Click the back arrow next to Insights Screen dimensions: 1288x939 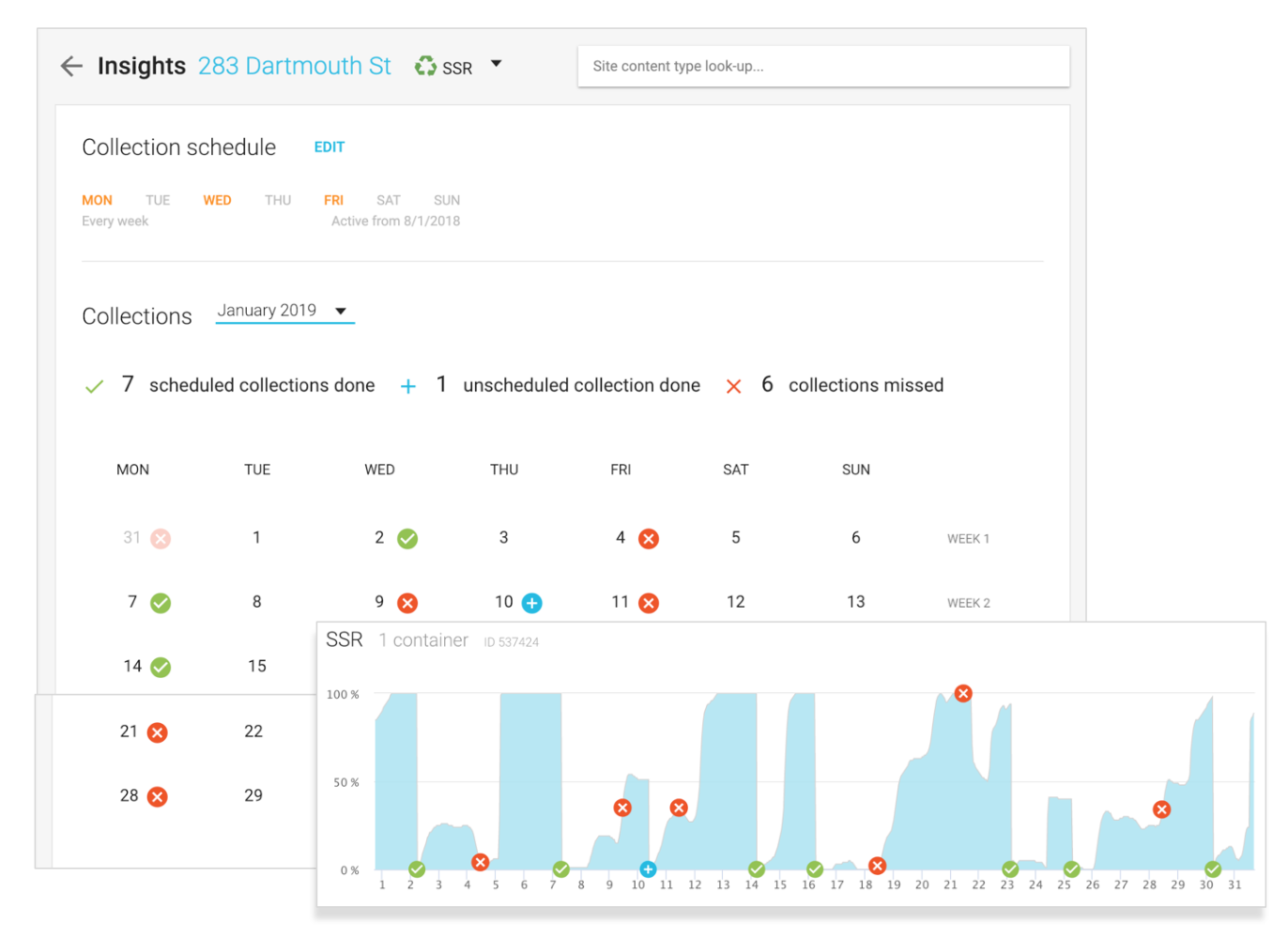(x=71, y=66)
